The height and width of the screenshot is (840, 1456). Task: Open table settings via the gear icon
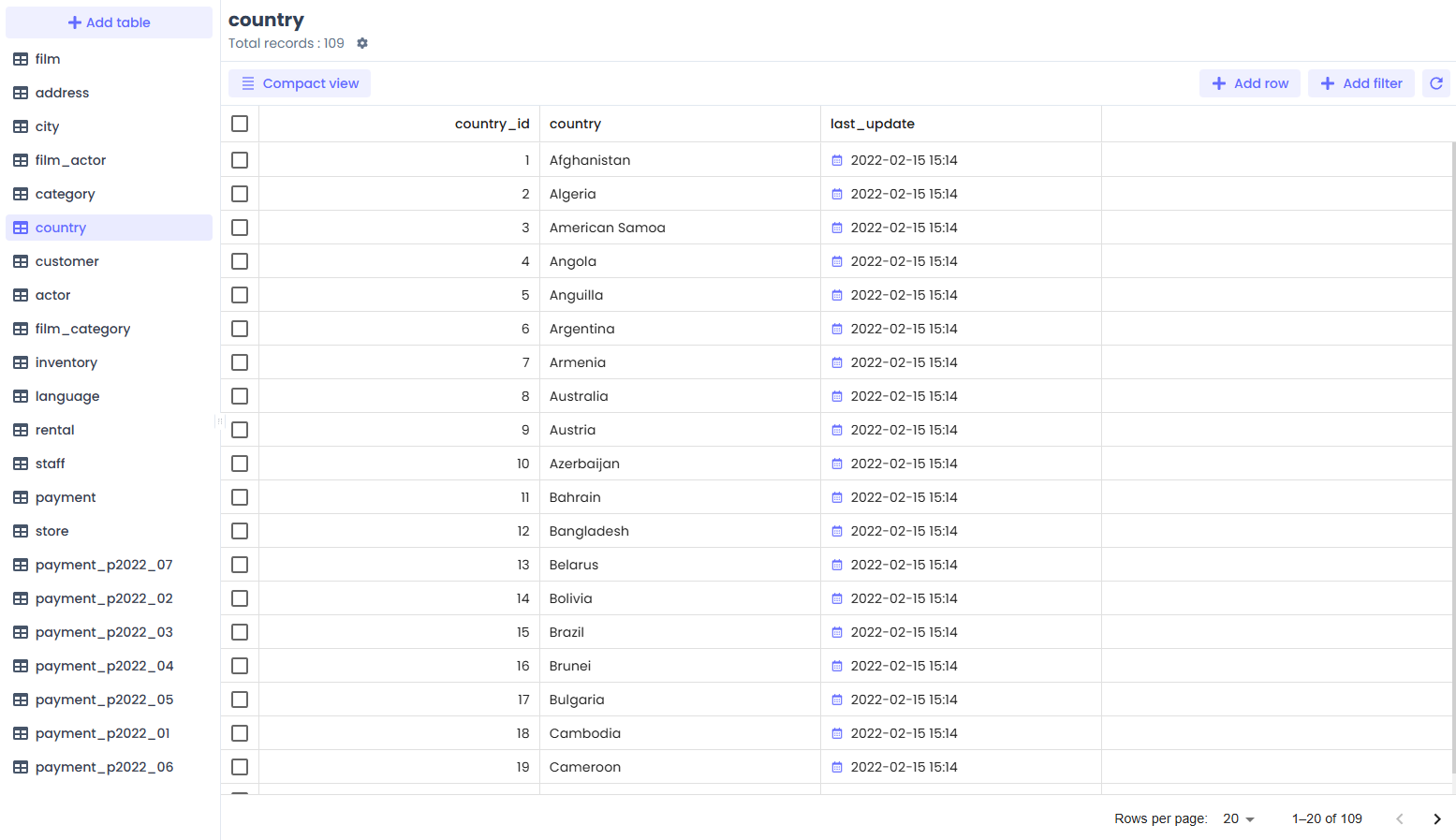pyautogui.click(x=361, y=43)
